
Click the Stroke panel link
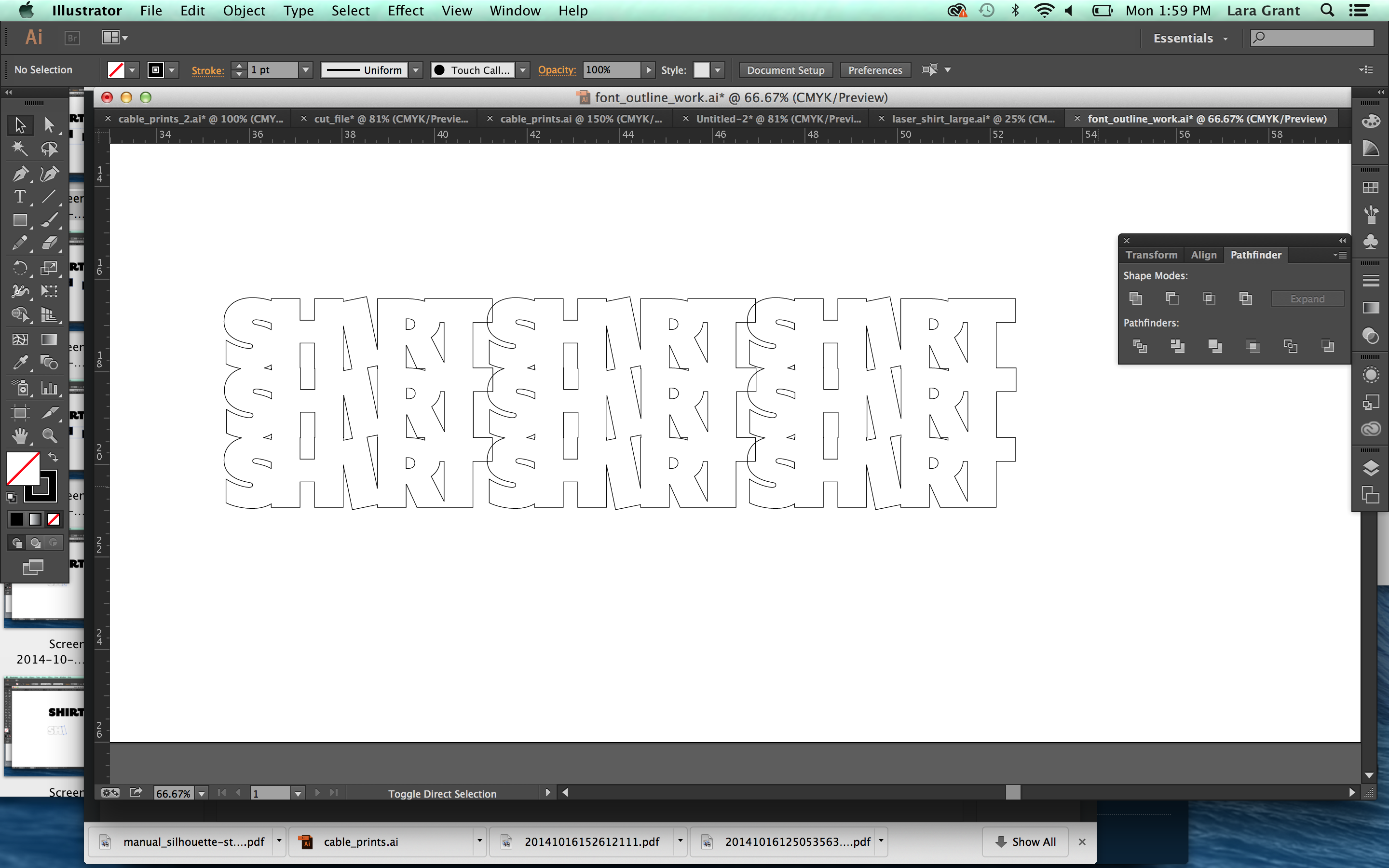207,70
